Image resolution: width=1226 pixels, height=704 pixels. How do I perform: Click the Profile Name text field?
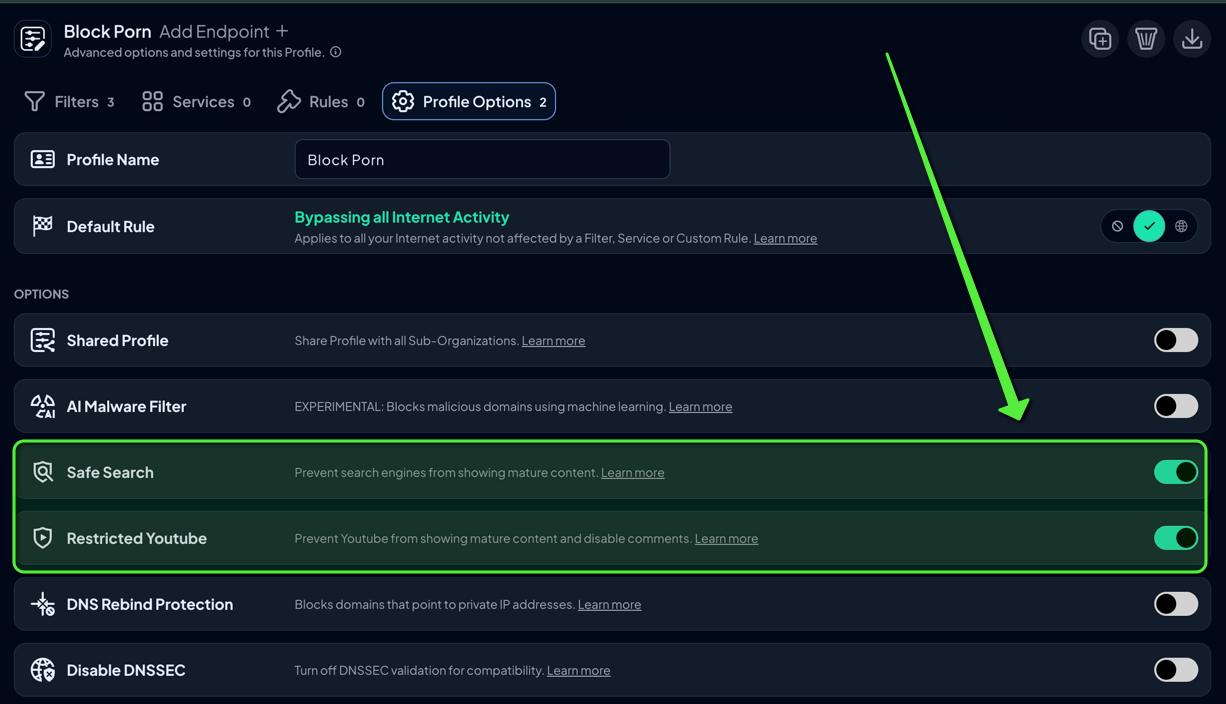tap(482, 160)
